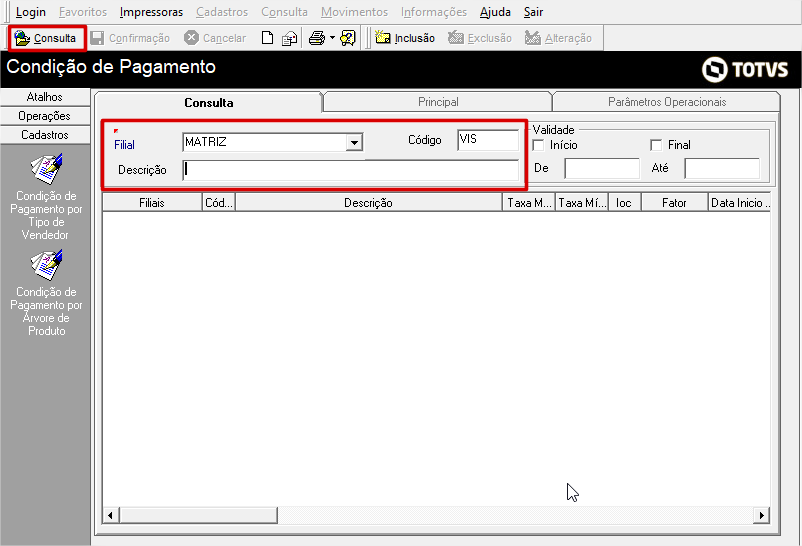Viewport: 802px width, 546px height.
Task: Click the Descrição input field
Action: [351, 170]
